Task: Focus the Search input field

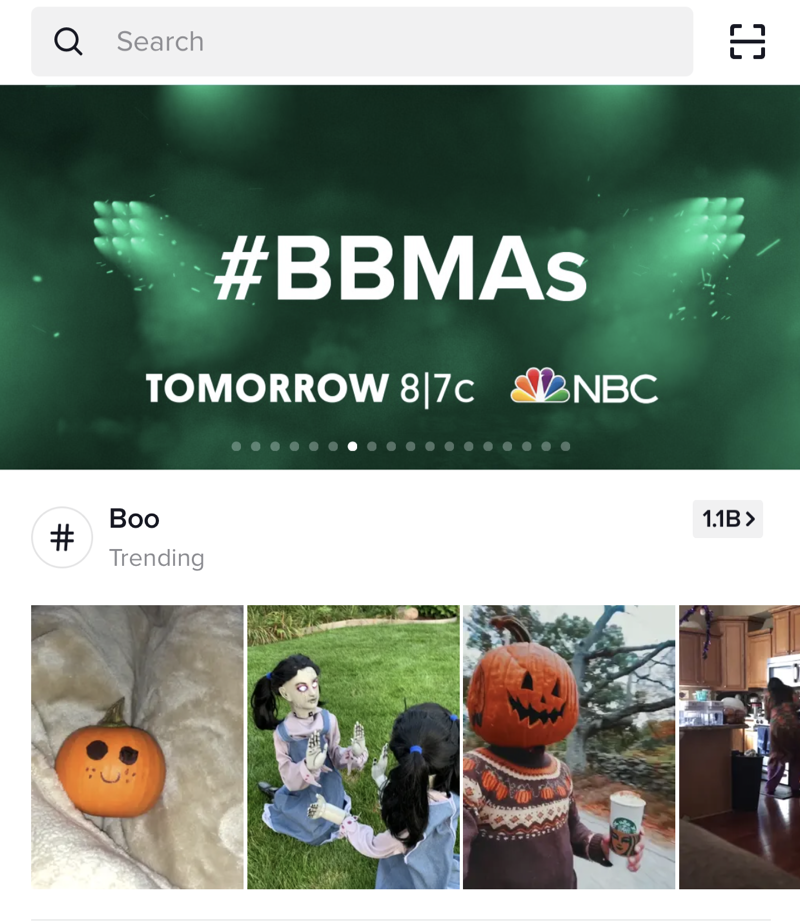Action: pyautogui.click(x=362, y=42)
